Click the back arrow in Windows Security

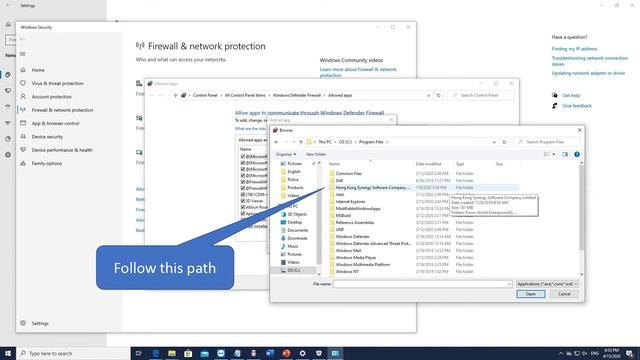click(23, 39)
